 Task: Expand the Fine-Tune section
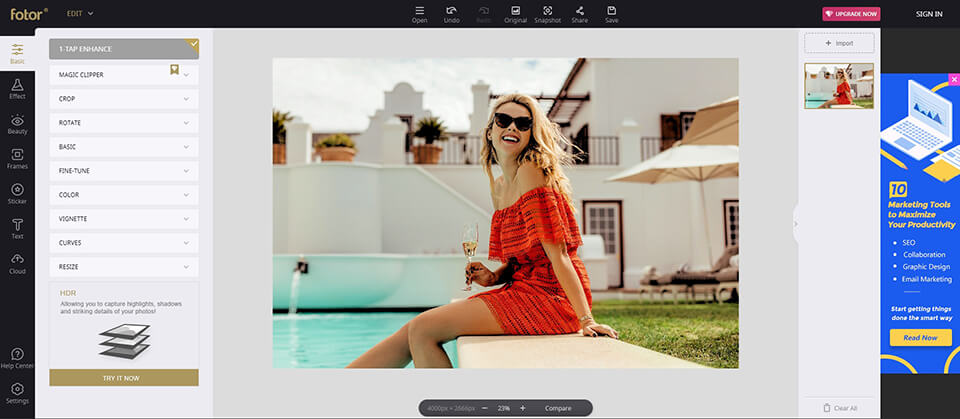point(123,171)
